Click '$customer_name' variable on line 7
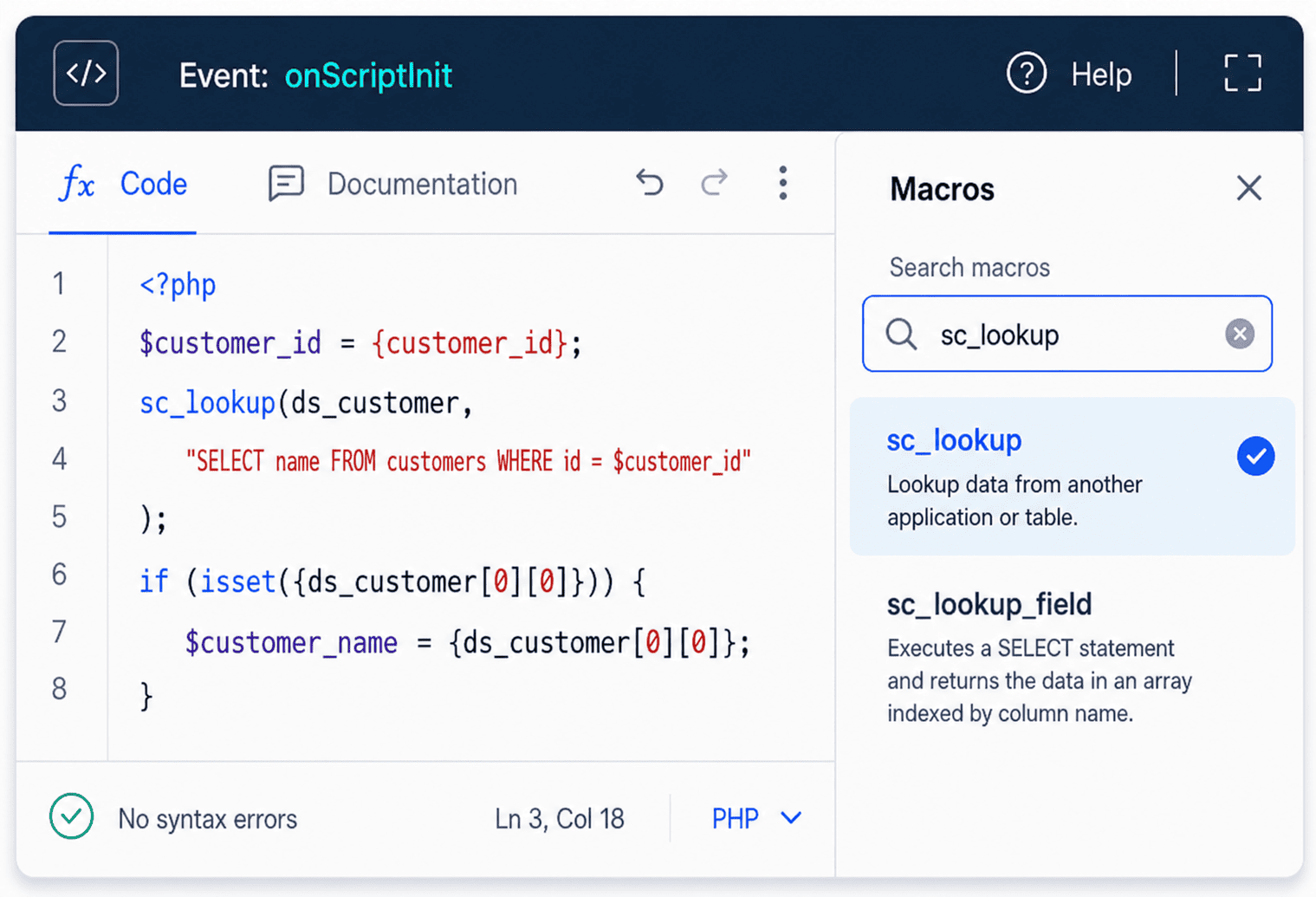Image resolution: width=1316 pixels, height=897 pixels. pos(291,643)
